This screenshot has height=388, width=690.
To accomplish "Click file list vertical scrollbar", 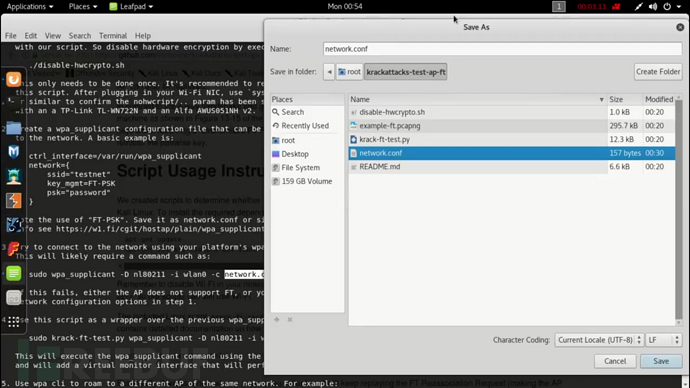I will pyautogui.click(x=679, y=209).
